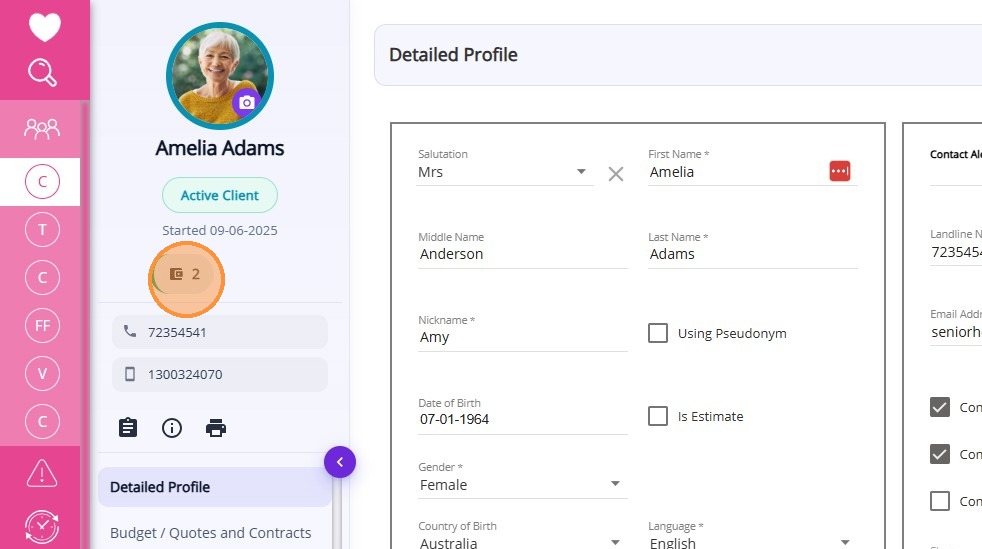Open Budget / Quotes and Contracts
982x549 pixels.
click(210, 533)
